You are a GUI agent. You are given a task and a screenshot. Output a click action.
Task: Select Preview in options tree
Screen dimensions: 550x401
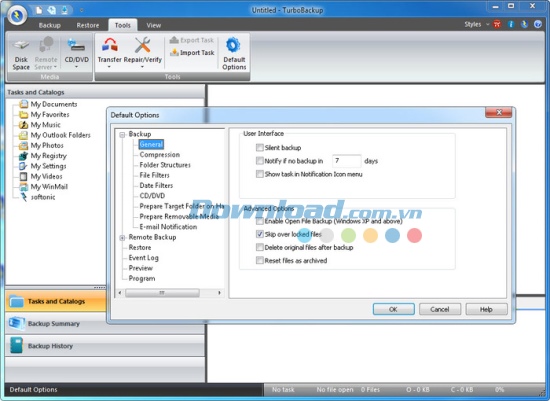coord(141,268)
